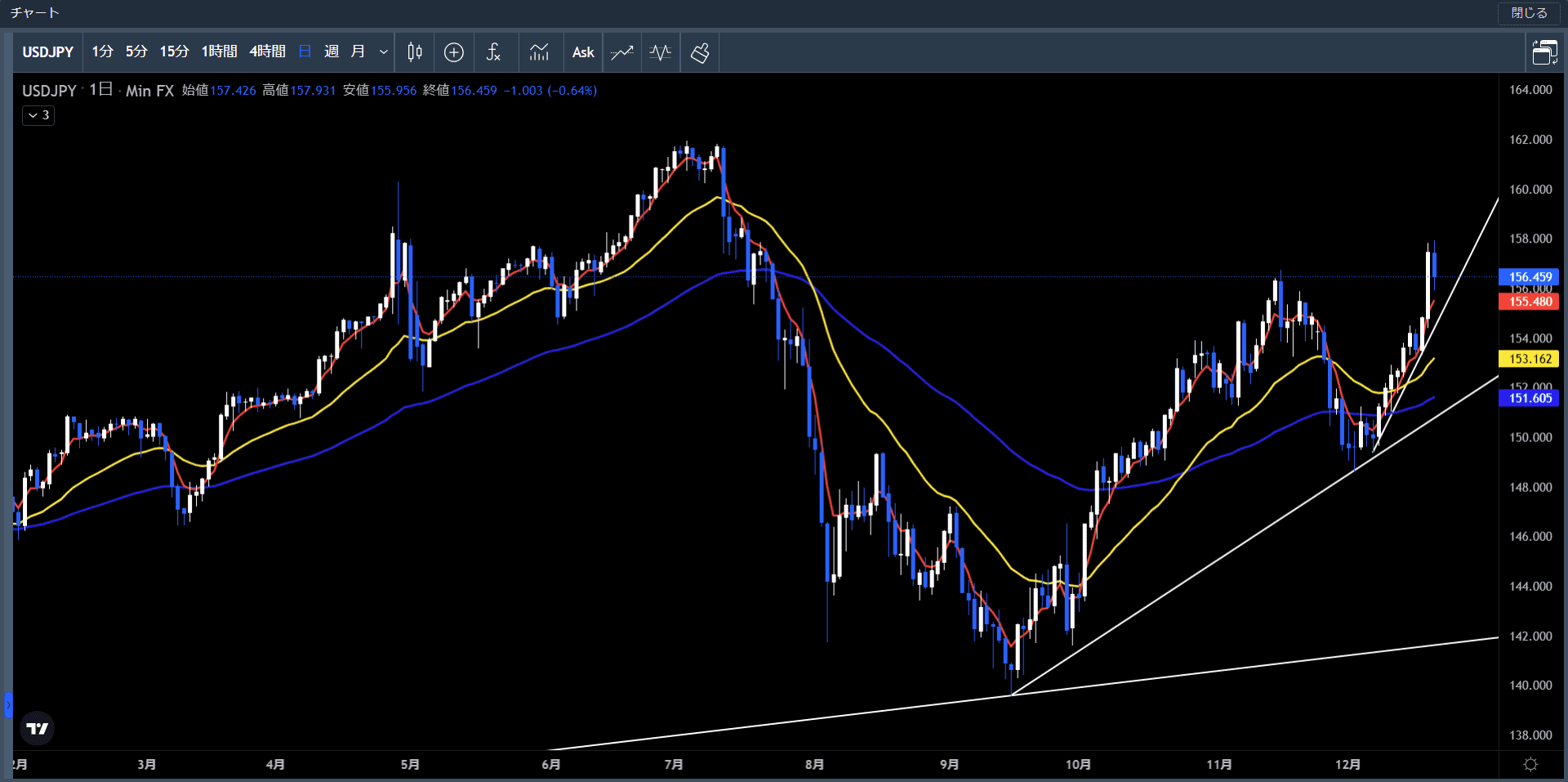Click the 7月 date axis label
This screenshot has height=782, width=1568.
pyautogui.click(x=674, y=764)
